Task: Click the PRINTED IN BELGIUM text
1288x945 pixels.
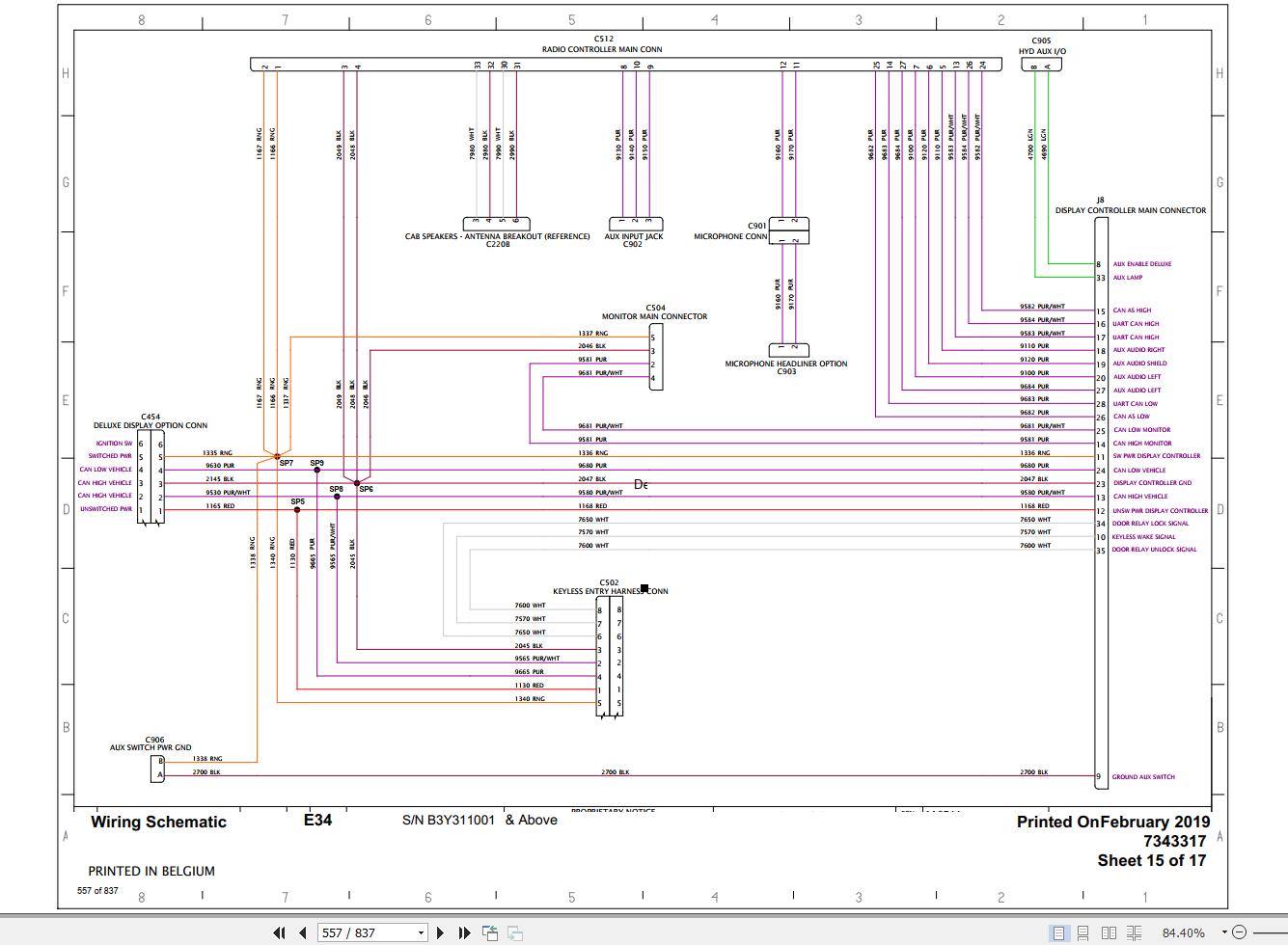Action: [x=151, y=871]
